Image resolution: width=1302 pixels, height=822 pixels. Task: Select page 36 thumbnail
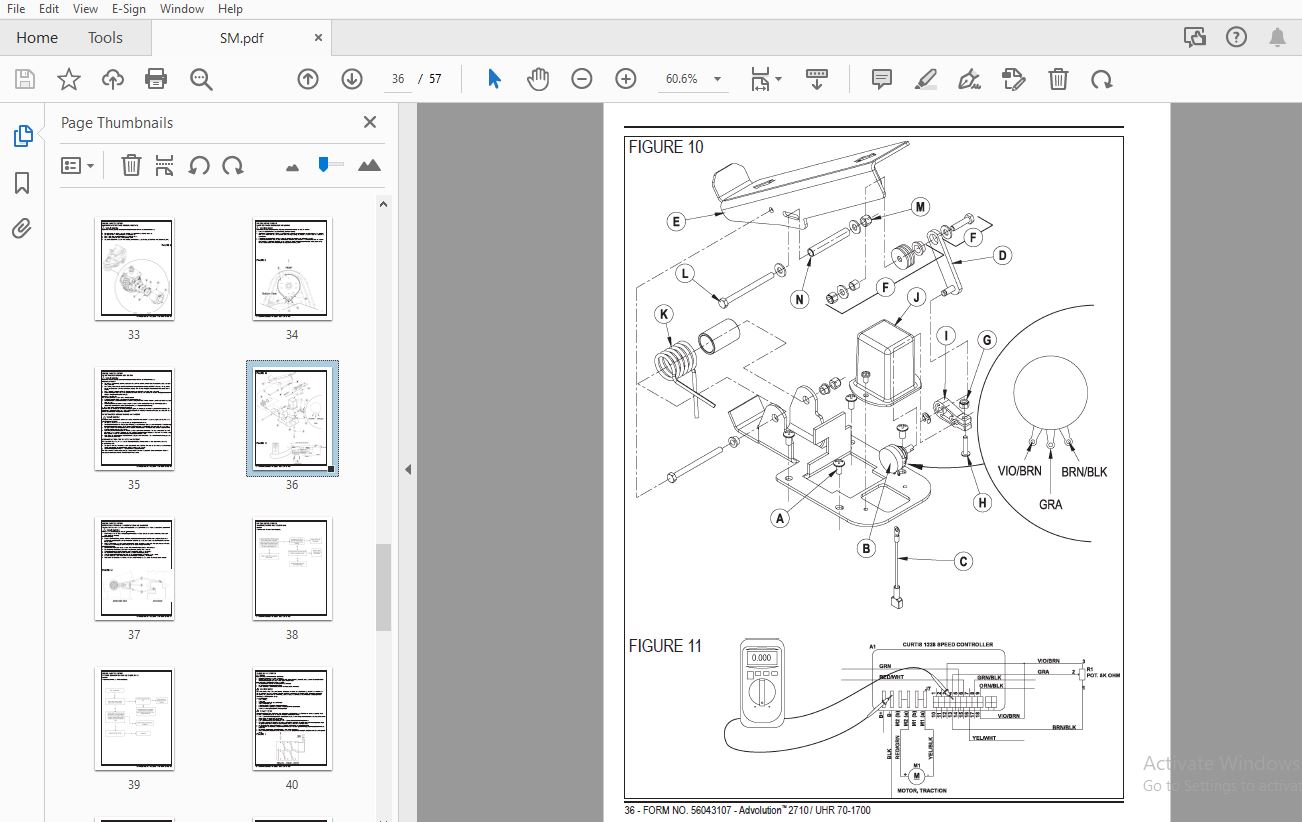click(292, 419)
